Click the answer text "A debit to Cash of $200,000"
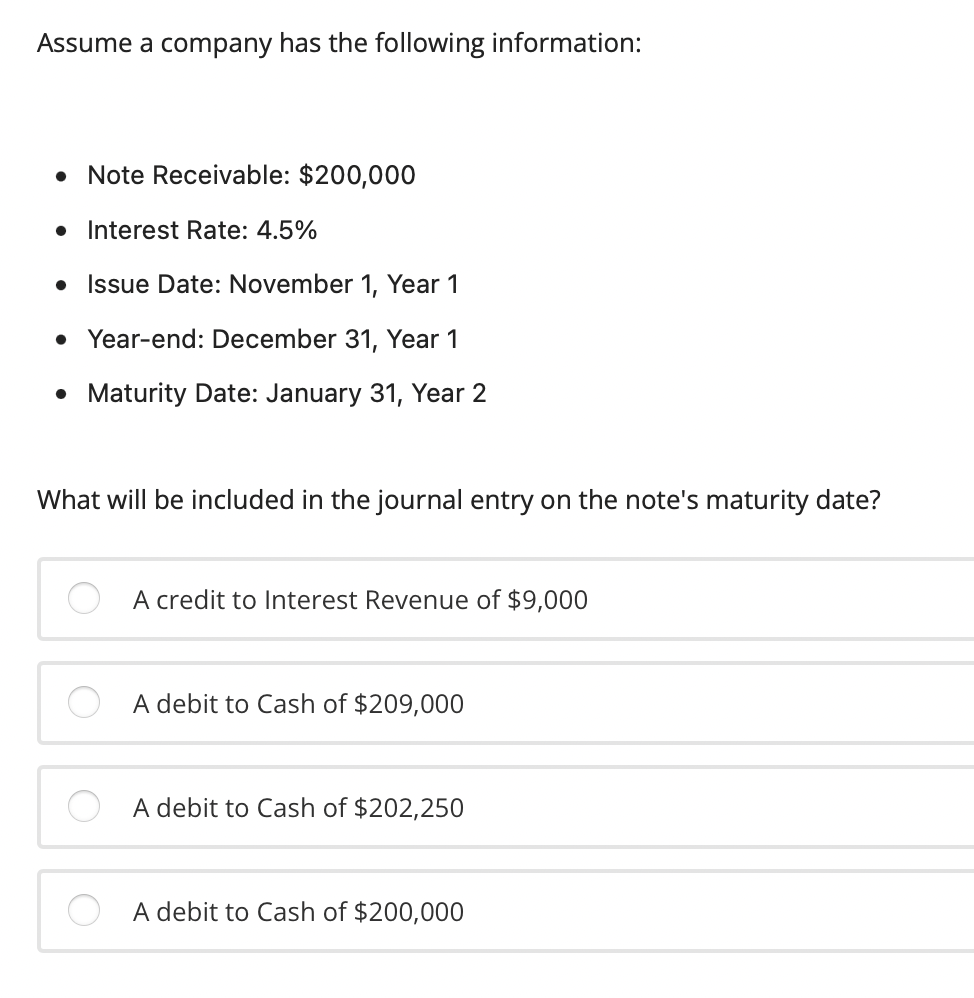The image size is (974, 998). tap(298, 912)
